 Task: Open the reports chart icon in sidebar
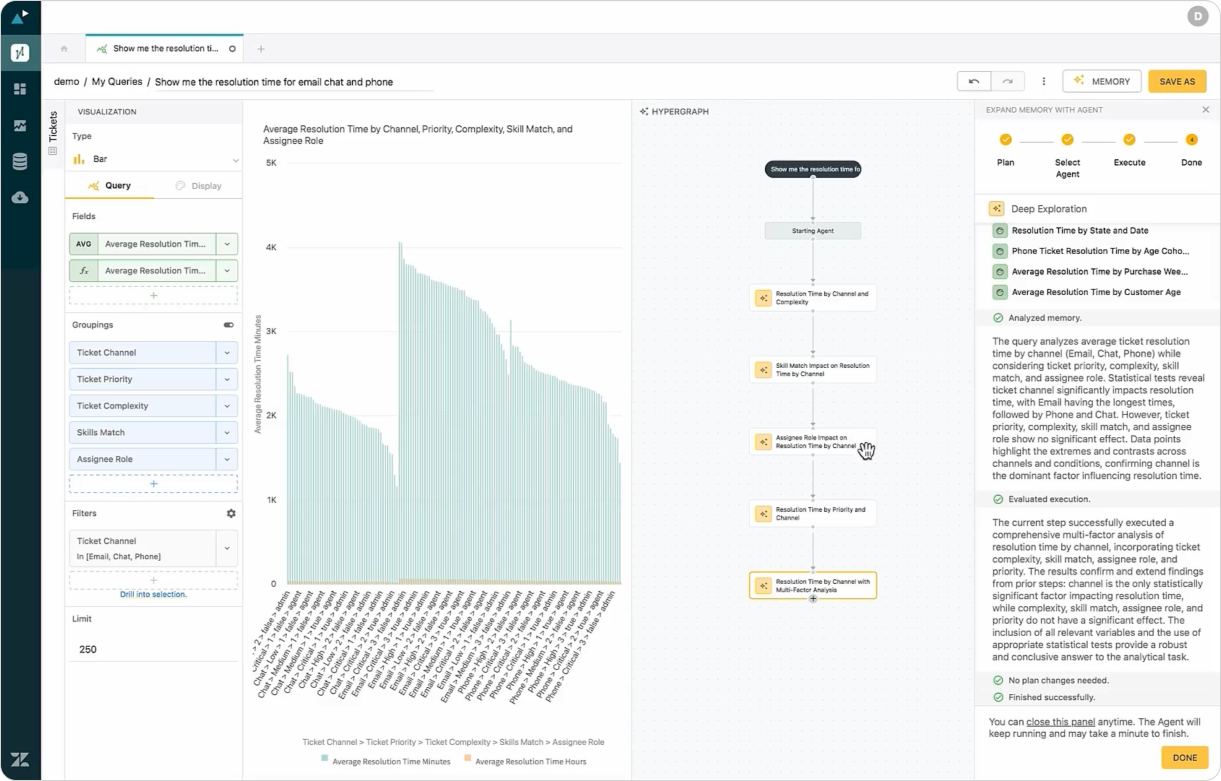coord(20,126)
